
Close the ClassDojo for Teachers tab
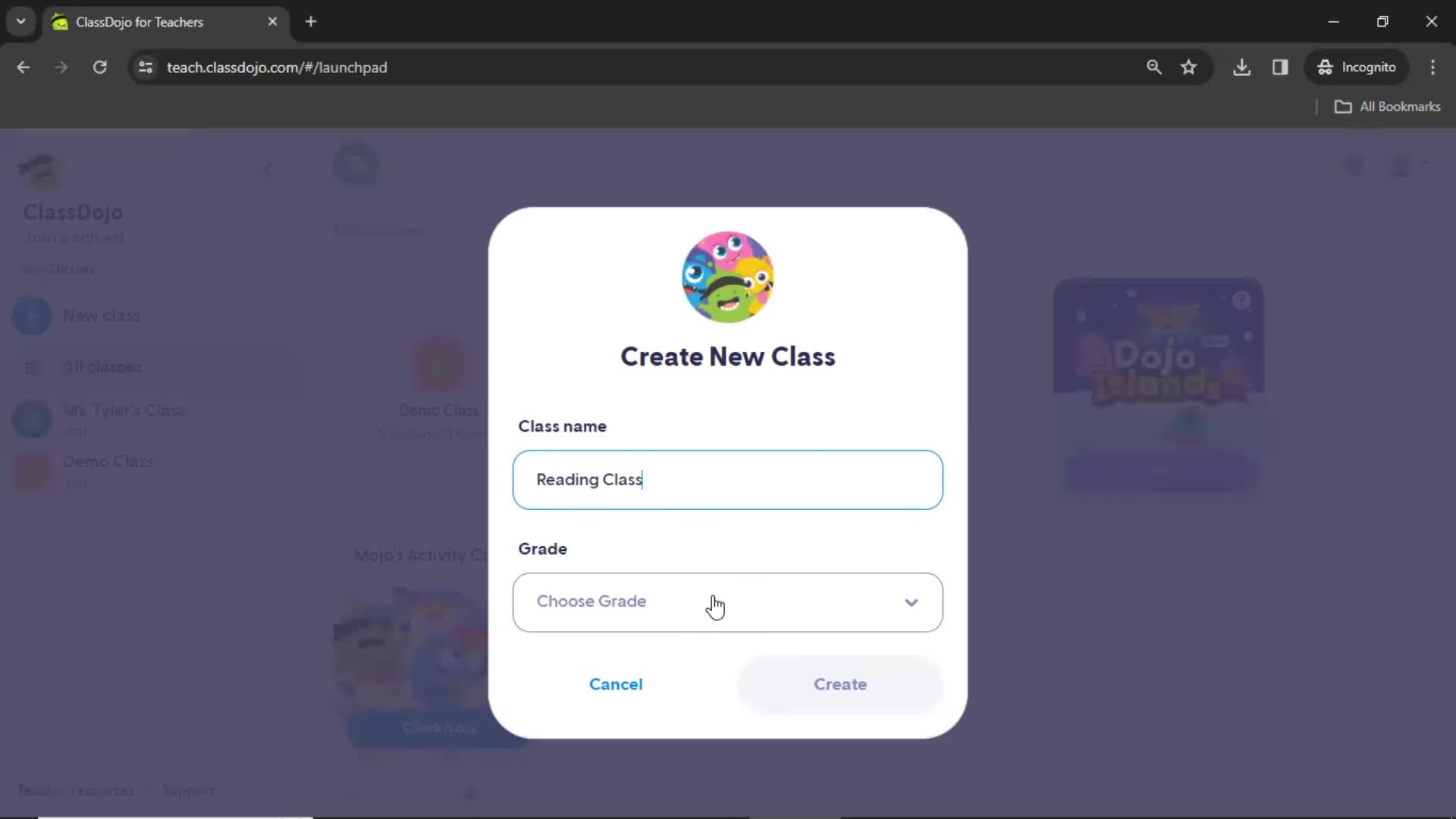[x=272, y=22]
